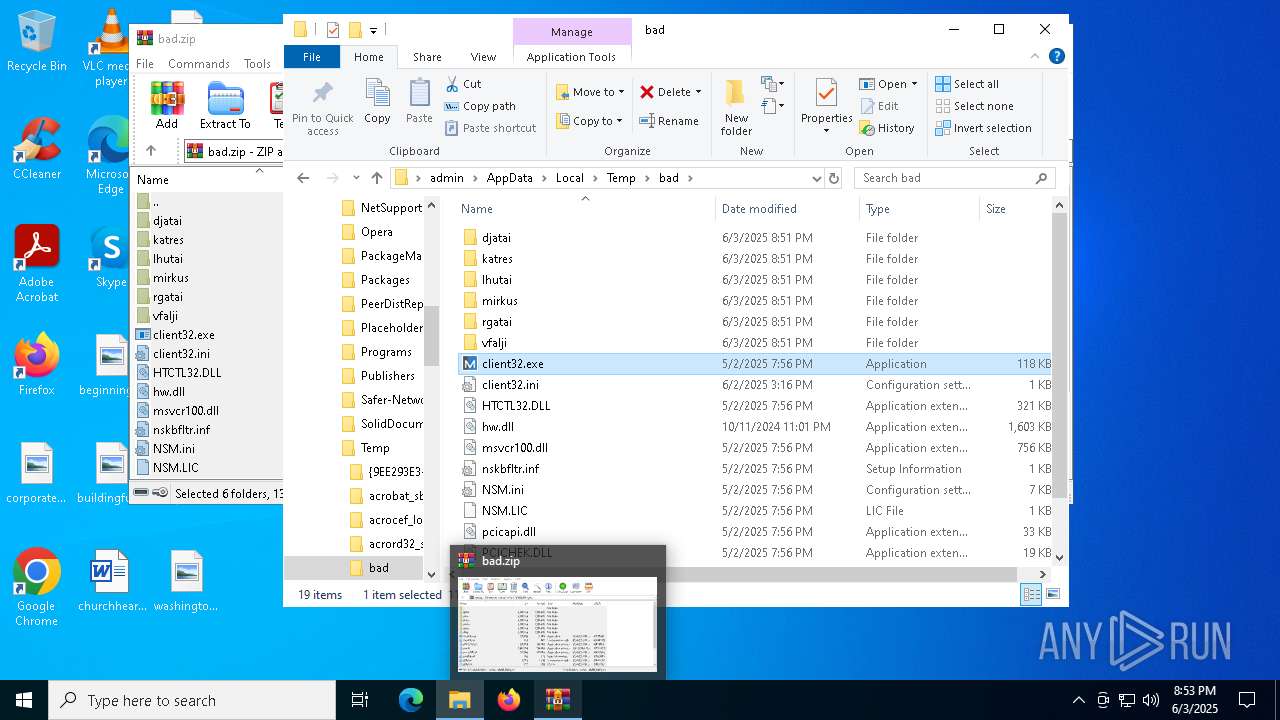Switch to details view button

pos(1031,594)
